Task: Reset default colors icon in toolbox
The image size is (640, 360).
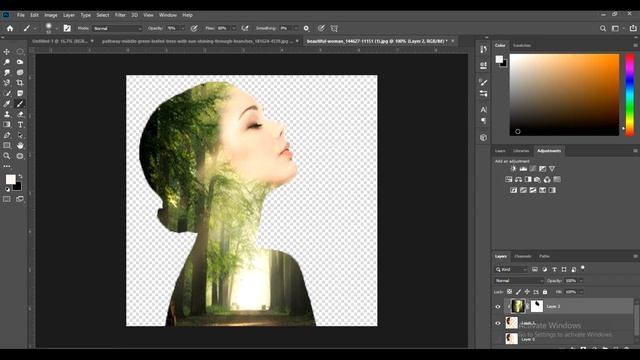Action: pyautogui.click(x=7, y=189)
